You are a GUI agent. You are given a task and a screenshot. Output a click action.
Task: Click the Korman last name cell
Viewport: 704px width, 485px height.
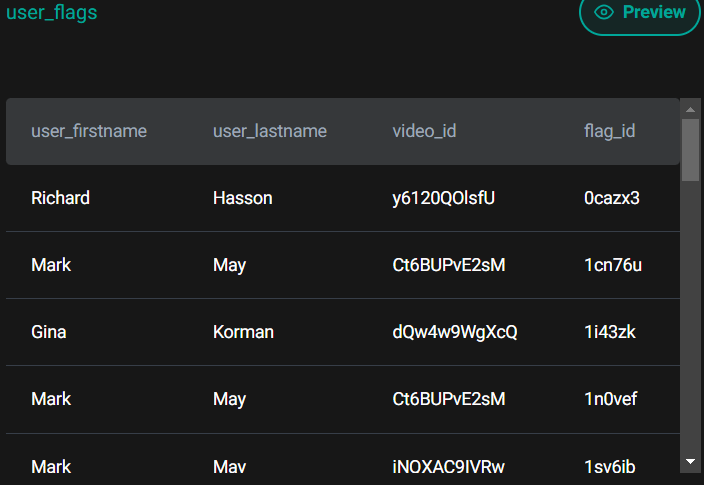click(x=243, y=332)
